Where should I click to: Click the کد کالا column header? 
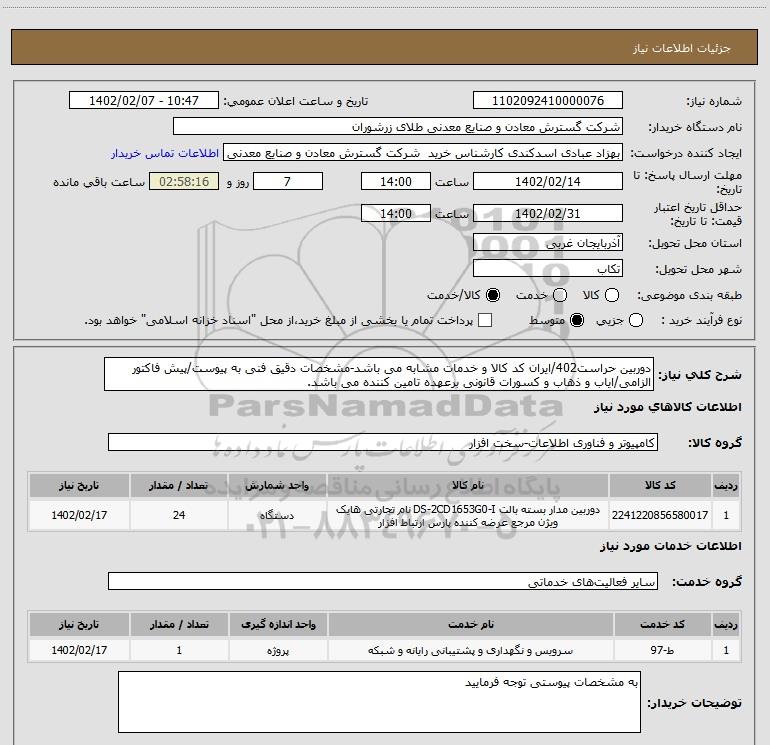point(660,486)
